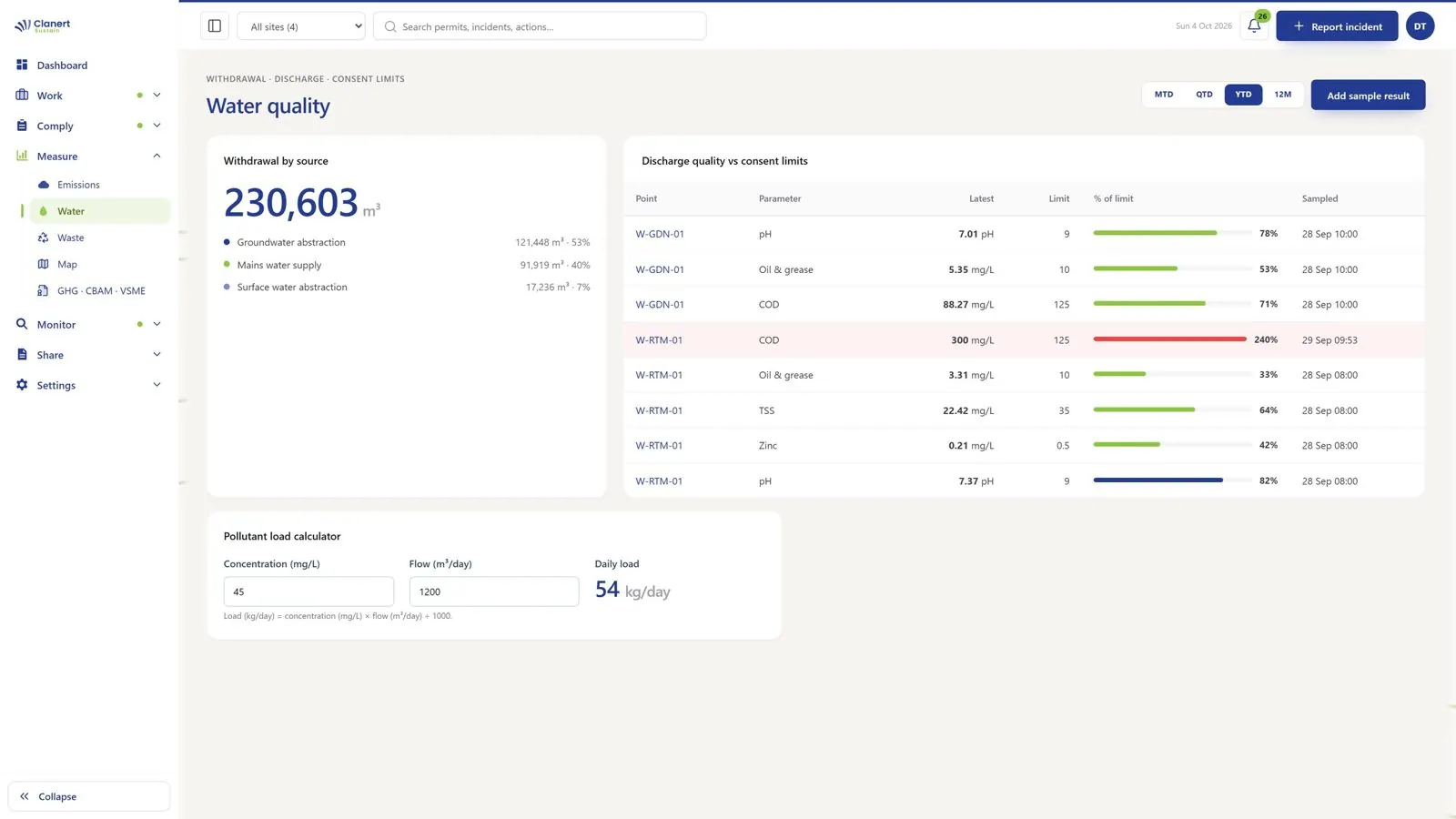Switch to the QTD period
The width and height of the screenshot is (1456, 819).
pos(1204,95)
